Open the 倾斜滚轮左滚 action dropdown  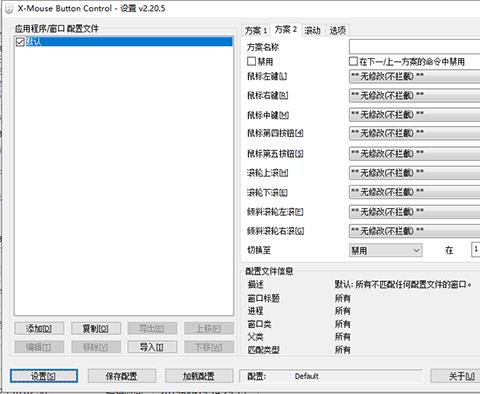[414, 212]
